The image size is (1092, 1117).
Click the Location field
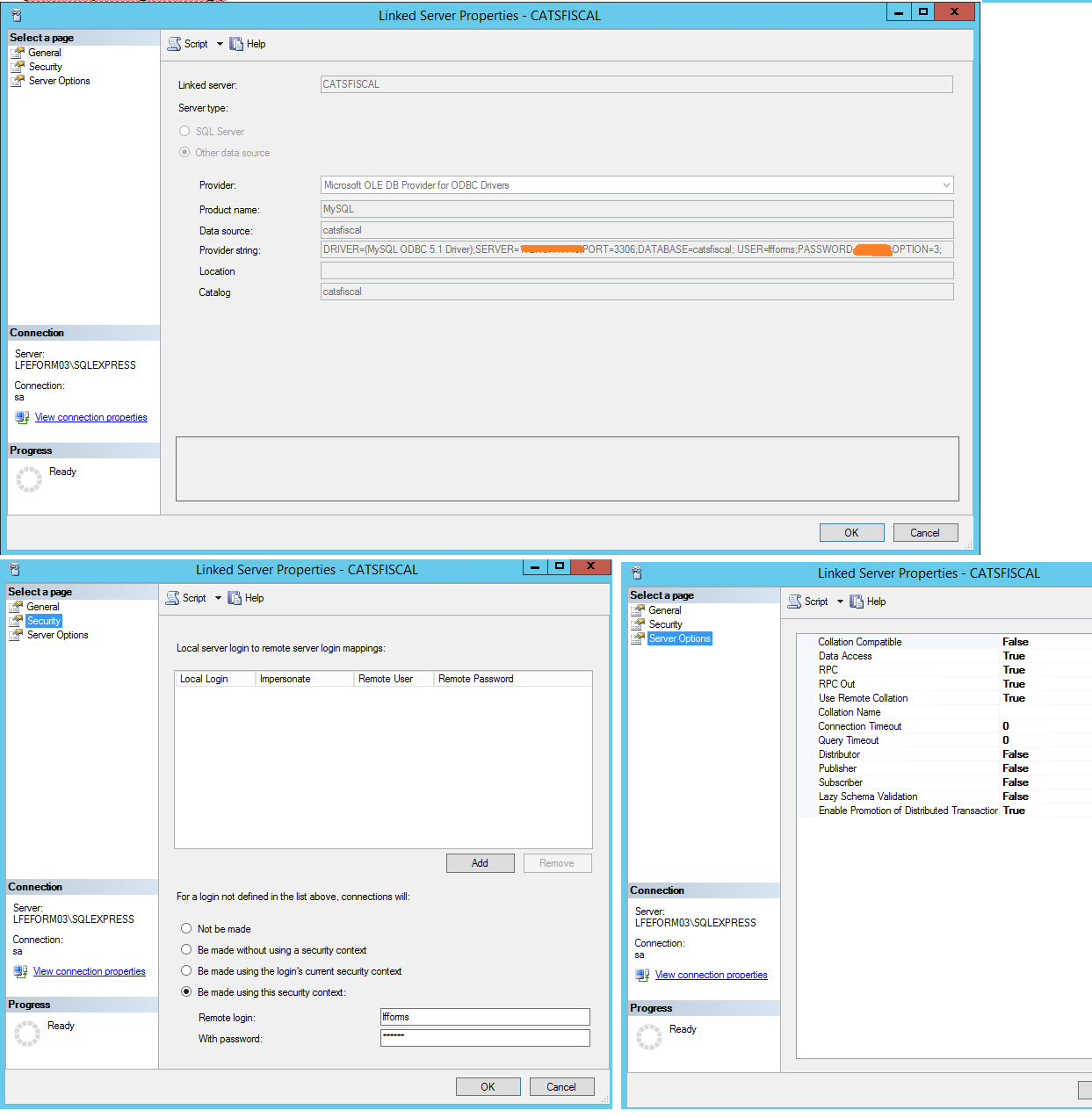point(637,270)
